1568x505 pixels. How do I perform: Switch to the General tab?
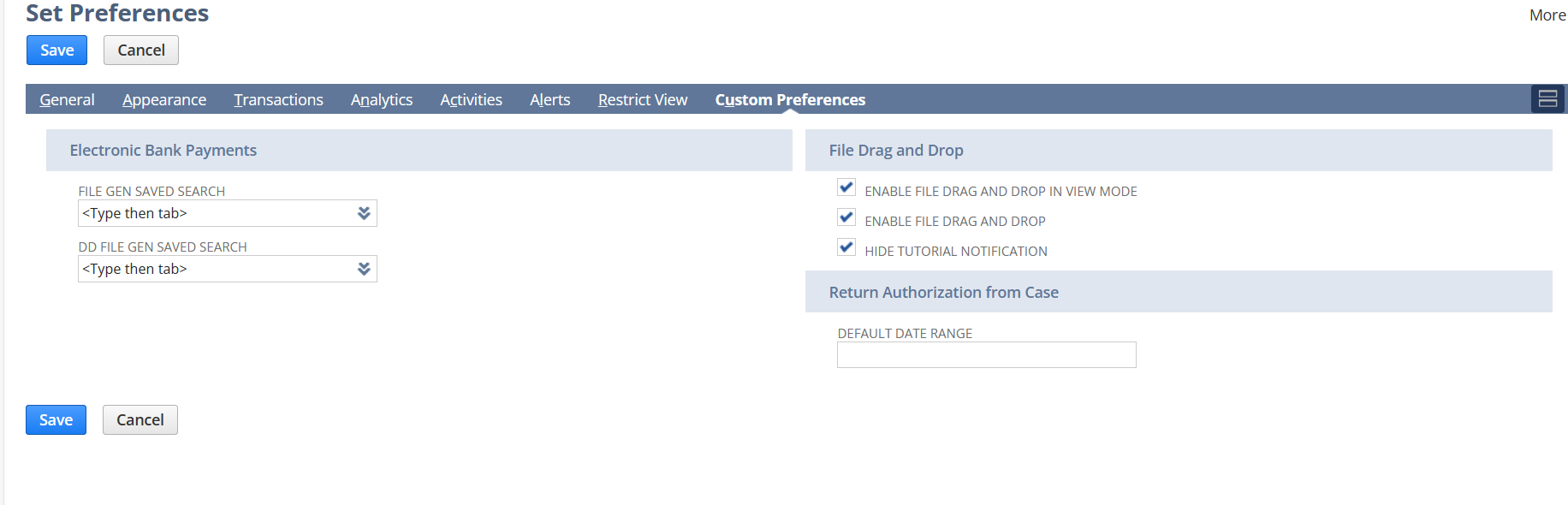click(67, 100)
